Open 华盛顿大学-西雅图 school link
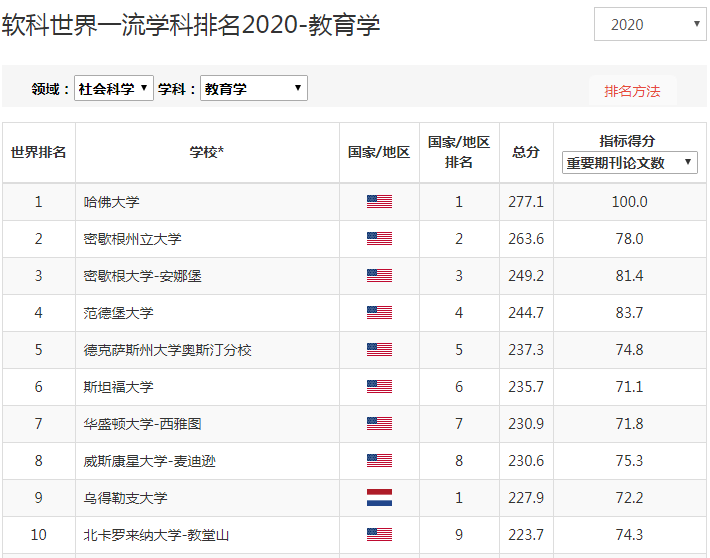The width and height of the screenshot is (710, 558). coord(142,423)
